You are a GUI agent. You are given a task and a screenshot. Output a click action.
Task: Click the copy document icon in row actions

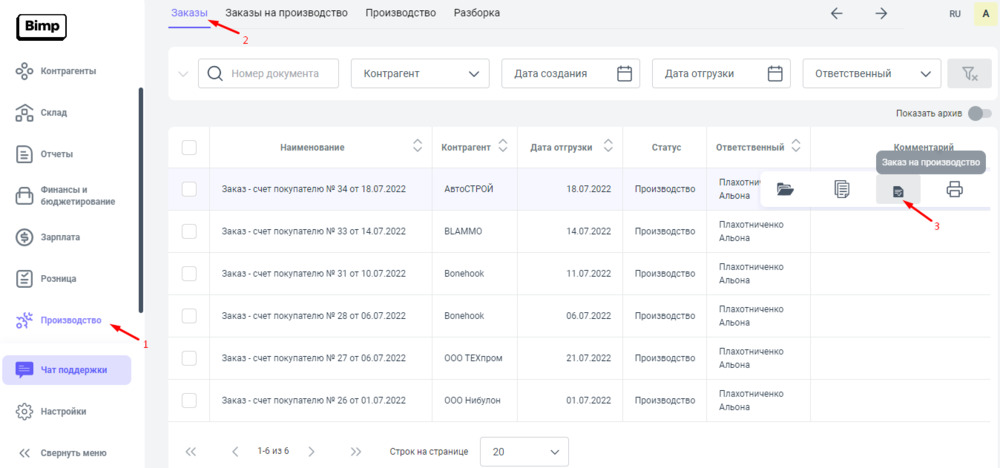coord(842,189)
